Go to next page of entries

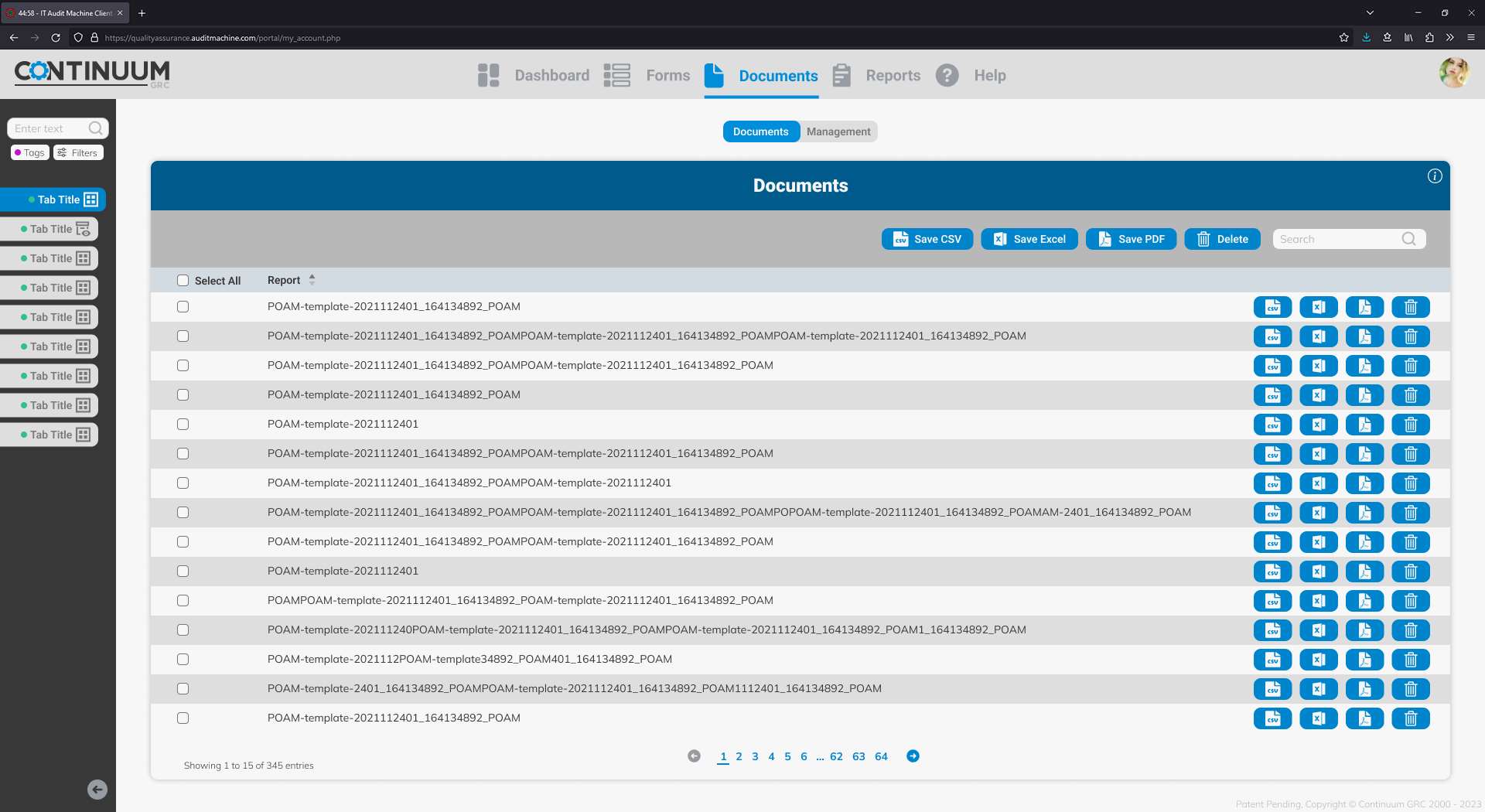913,756
